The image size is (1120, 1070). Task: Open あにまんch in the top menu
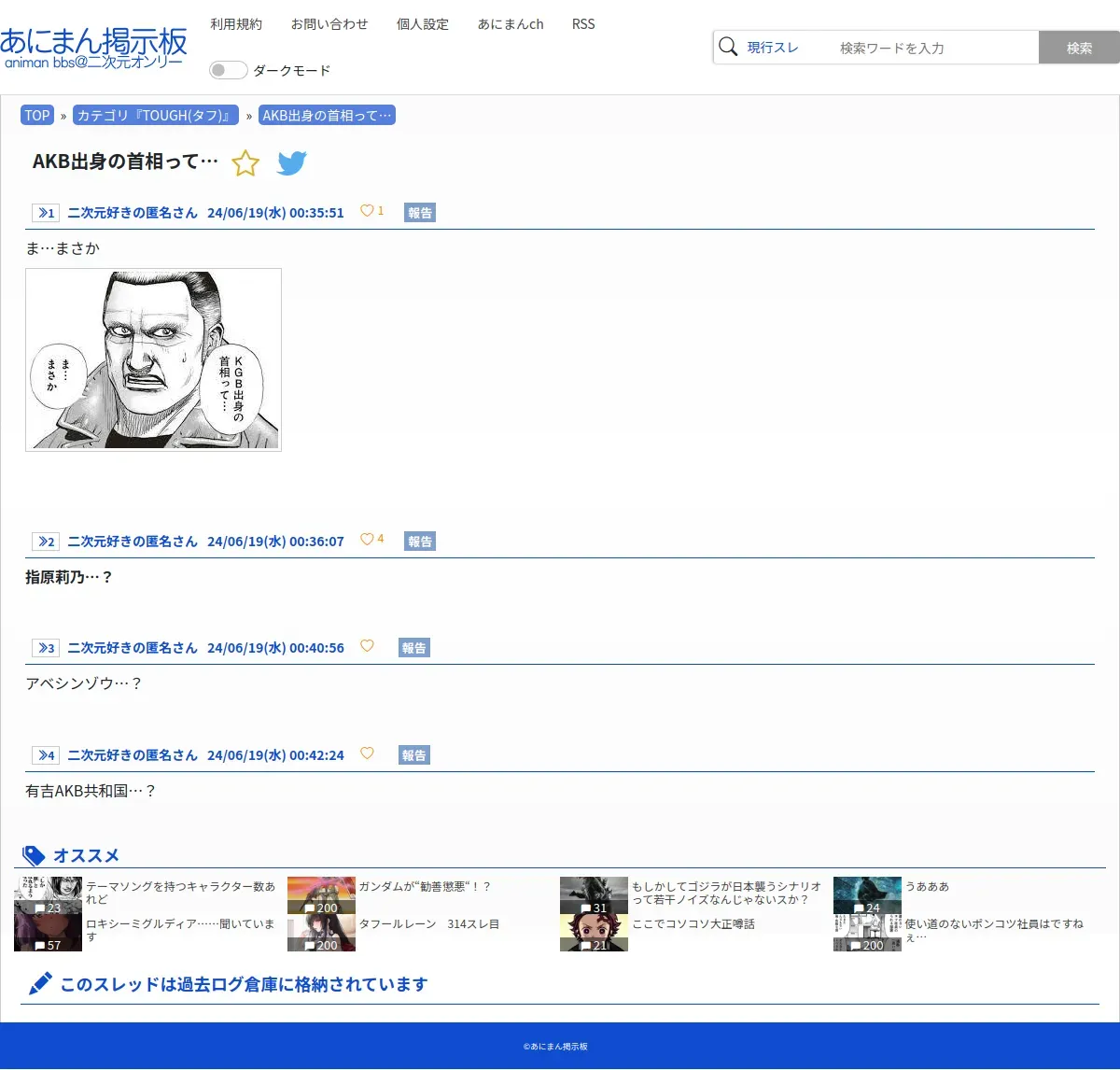[511, 24]
